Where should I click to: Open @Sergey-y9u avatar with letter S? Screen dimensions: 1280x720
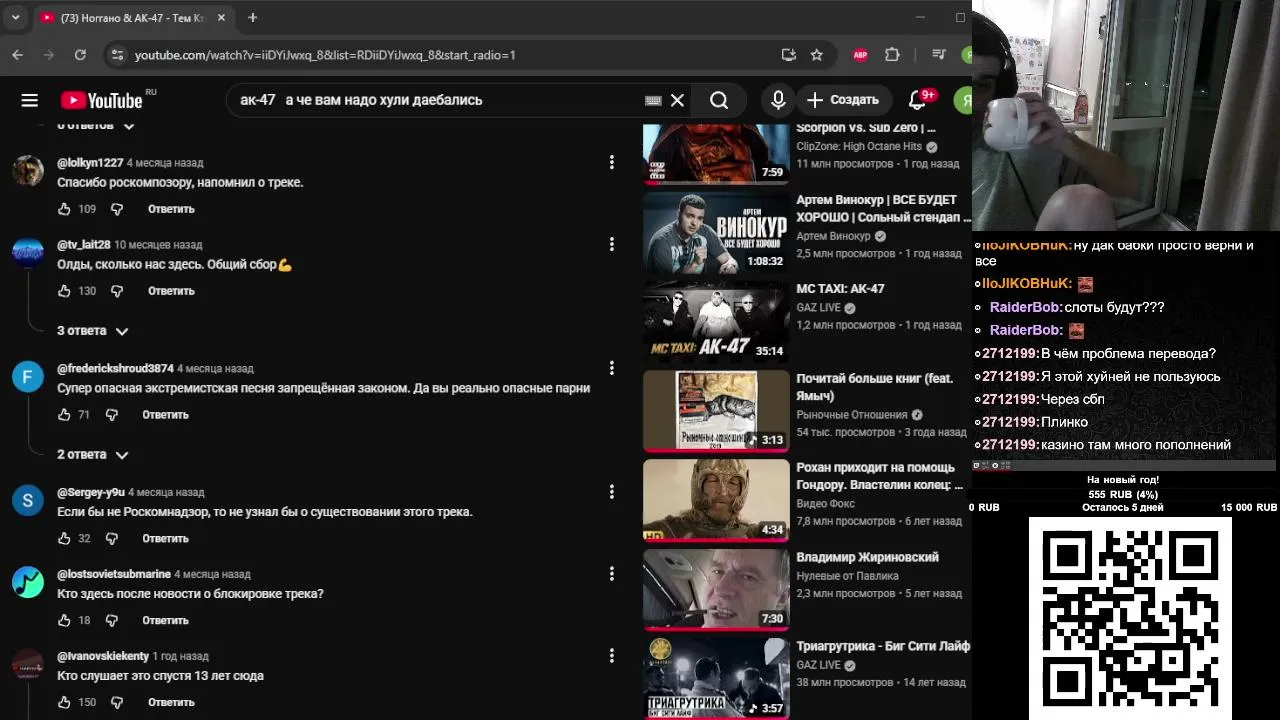(x=28, y=500)
